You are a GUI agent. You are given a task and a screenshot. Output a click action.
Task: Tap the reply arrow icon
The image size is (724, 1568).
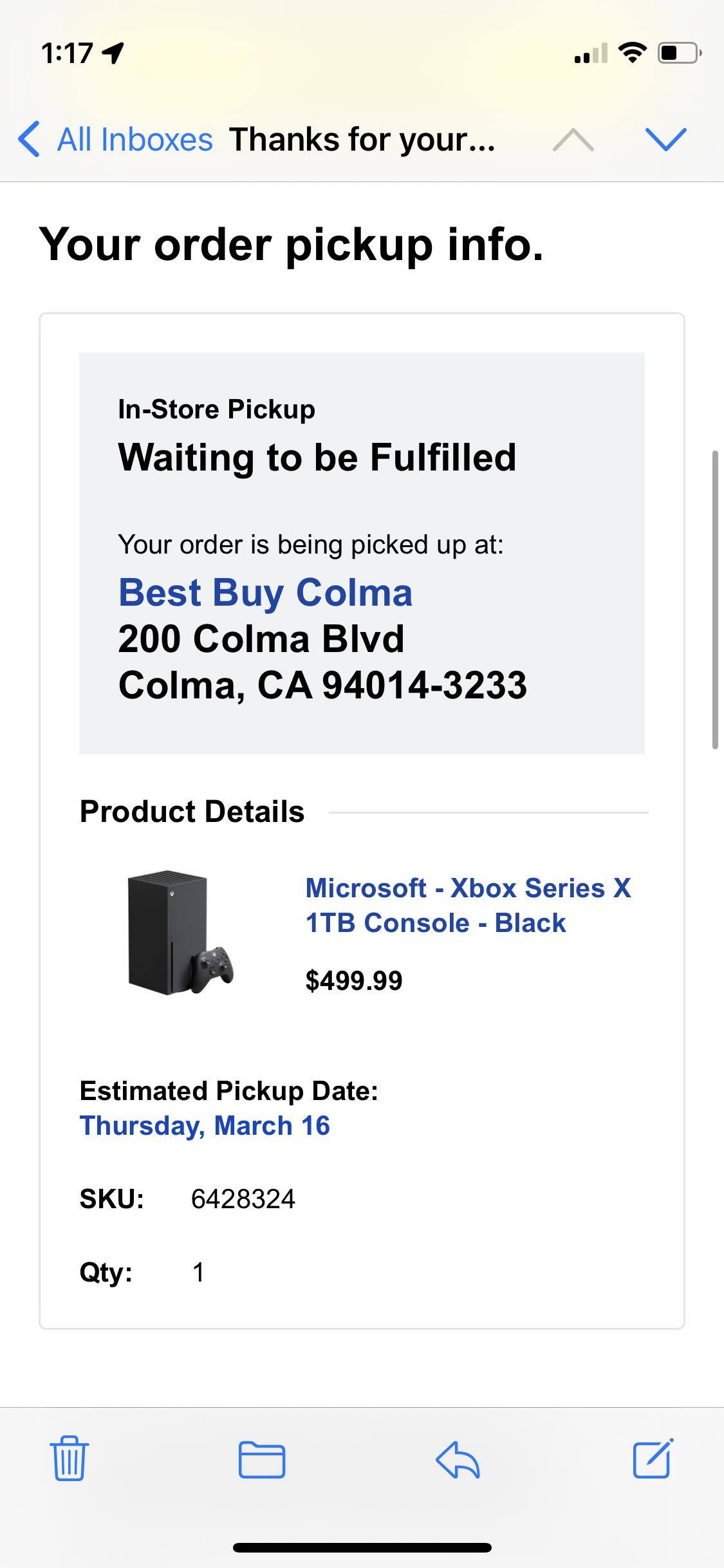coord(458,1459)
